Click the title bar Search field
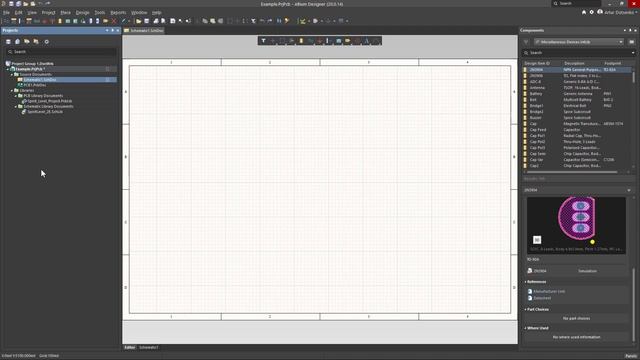Screen dimensions: 640x360 (x=576, y=4)
